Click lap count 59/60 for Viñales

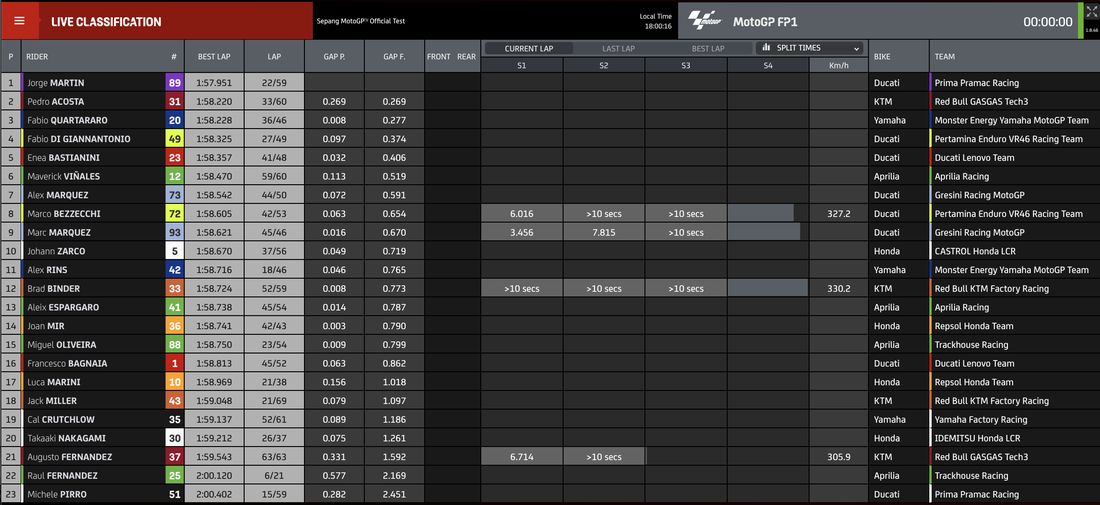(x=274, y=176)
